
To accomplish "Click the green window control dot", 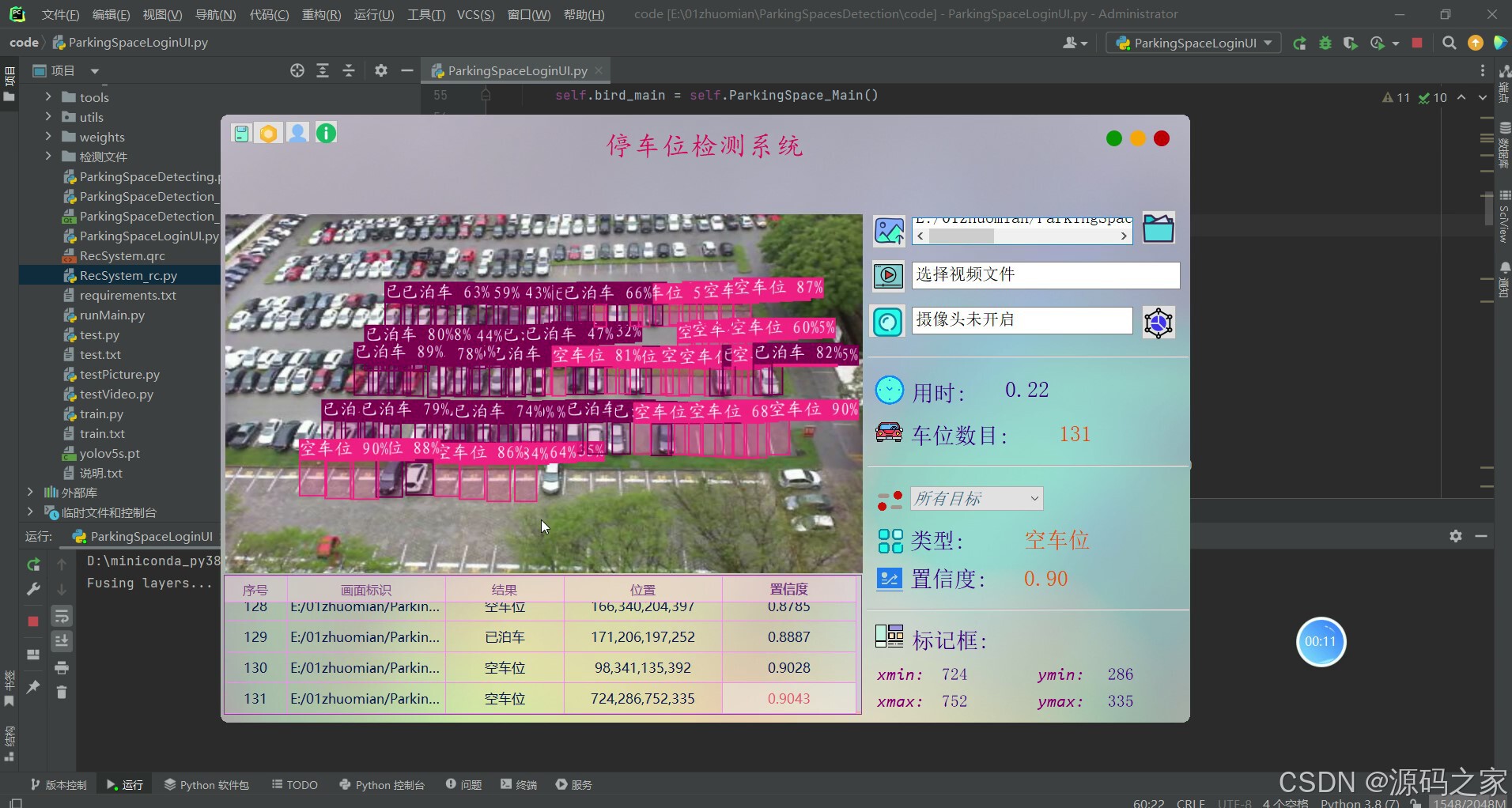I will (1114, 139).
